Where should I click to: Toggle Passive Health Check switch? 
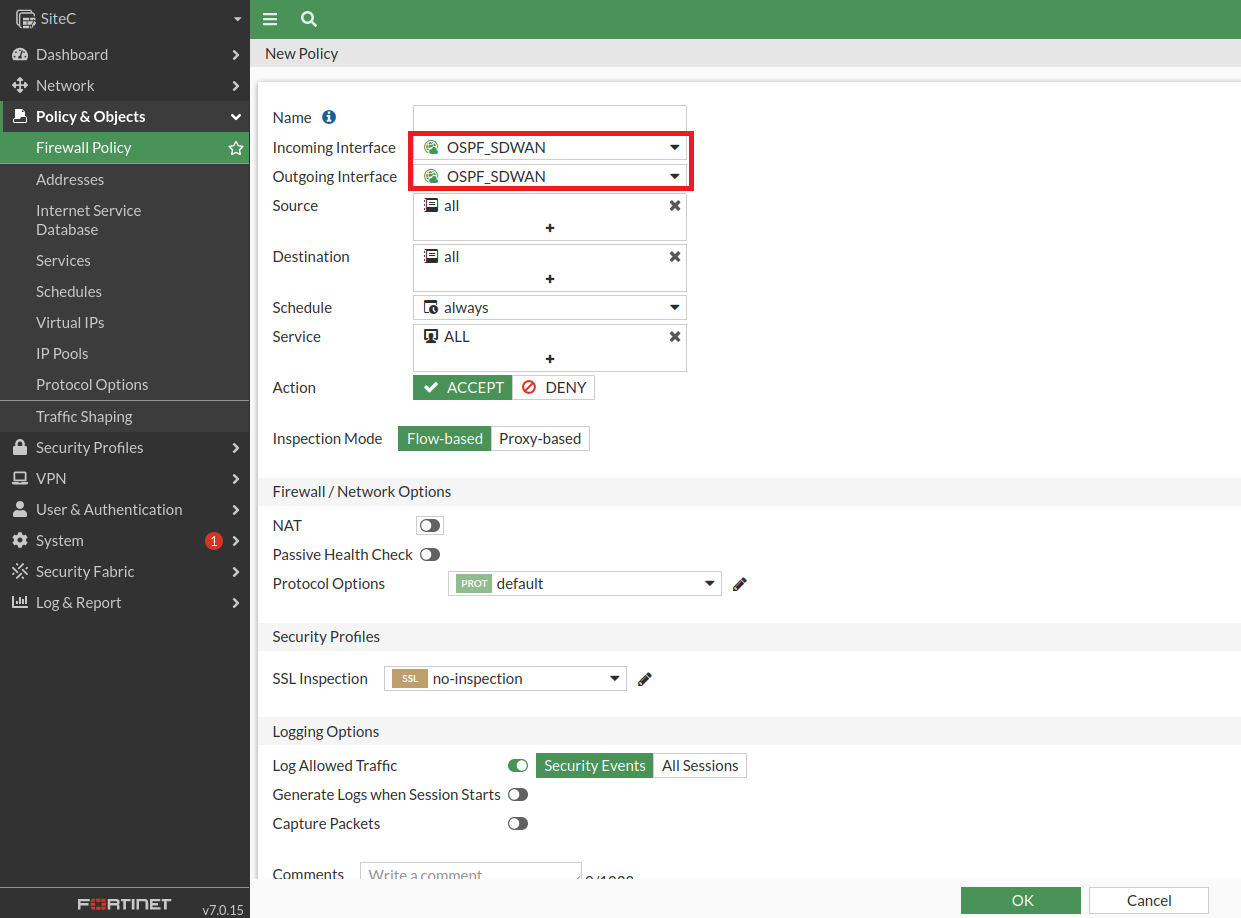(430, 554)
